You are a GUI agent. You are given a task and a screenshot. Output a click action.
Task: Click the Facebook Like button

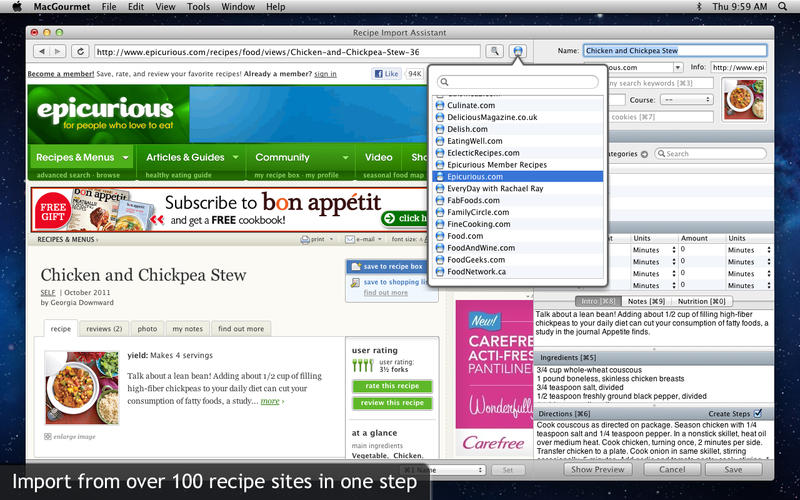click(x=387, y=74)
